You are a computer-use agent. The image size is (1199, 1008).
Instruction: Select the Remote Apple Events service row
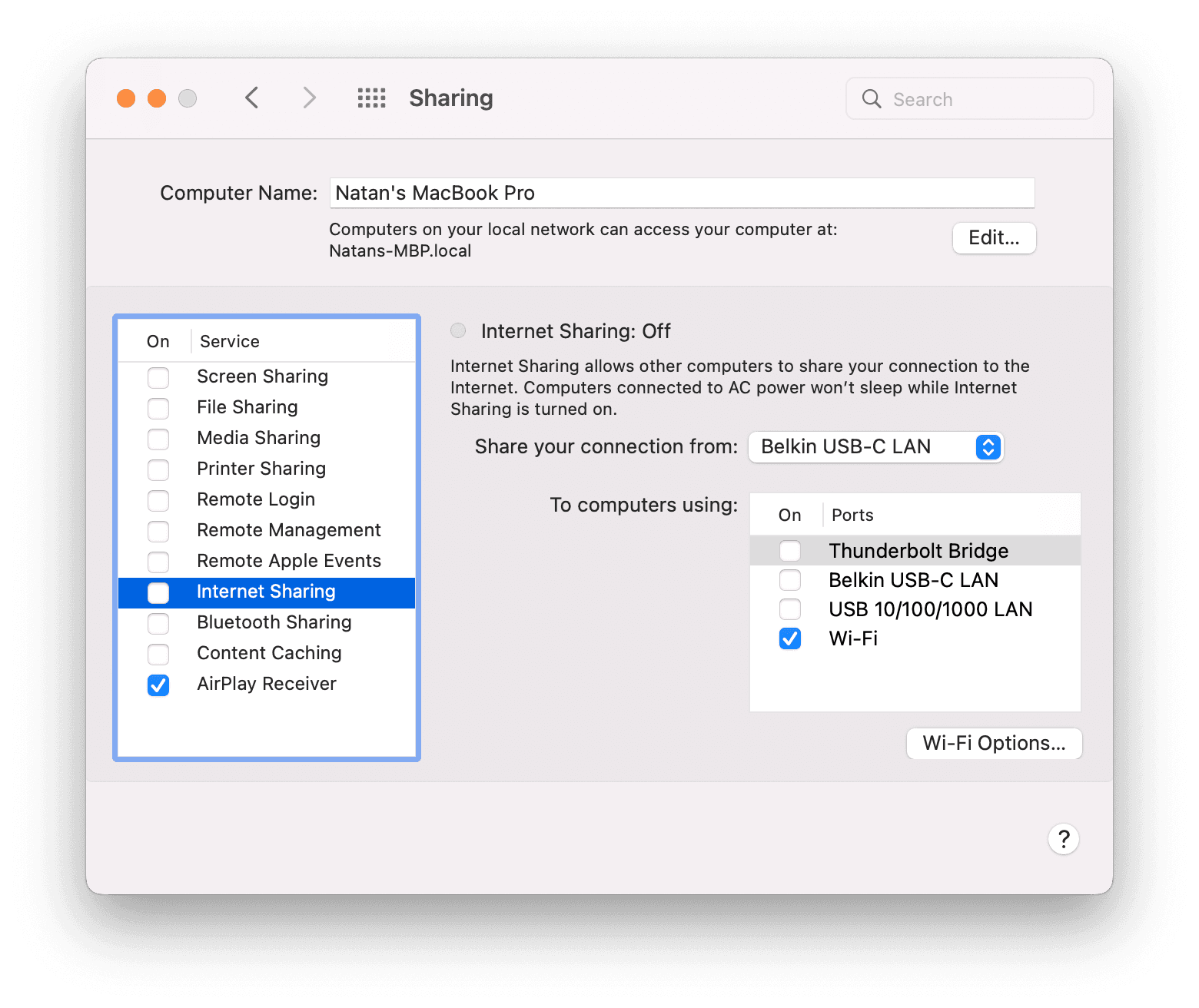267,561
